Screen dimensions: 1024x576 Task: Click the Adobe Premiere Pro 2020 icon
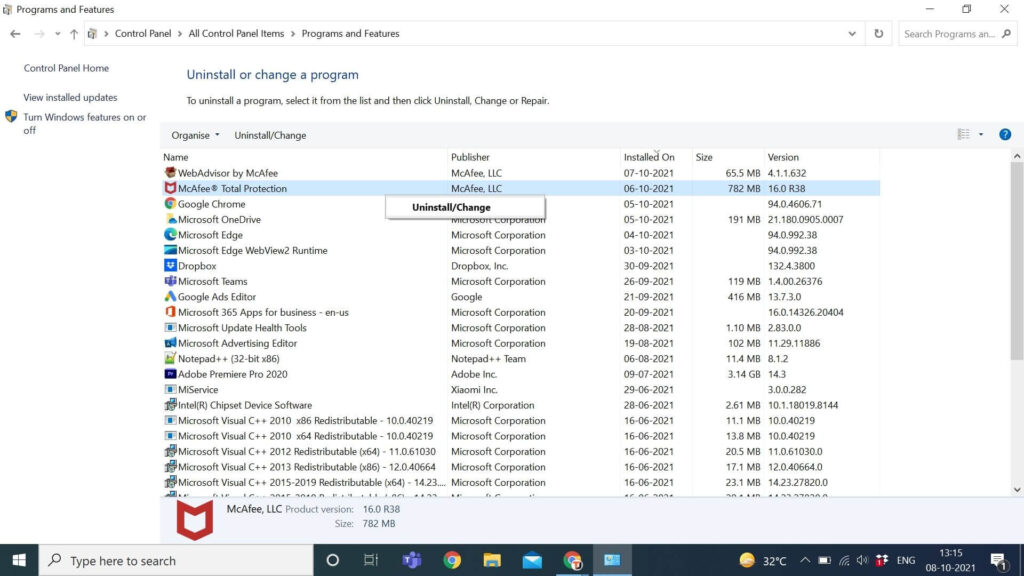coord(170,374)
